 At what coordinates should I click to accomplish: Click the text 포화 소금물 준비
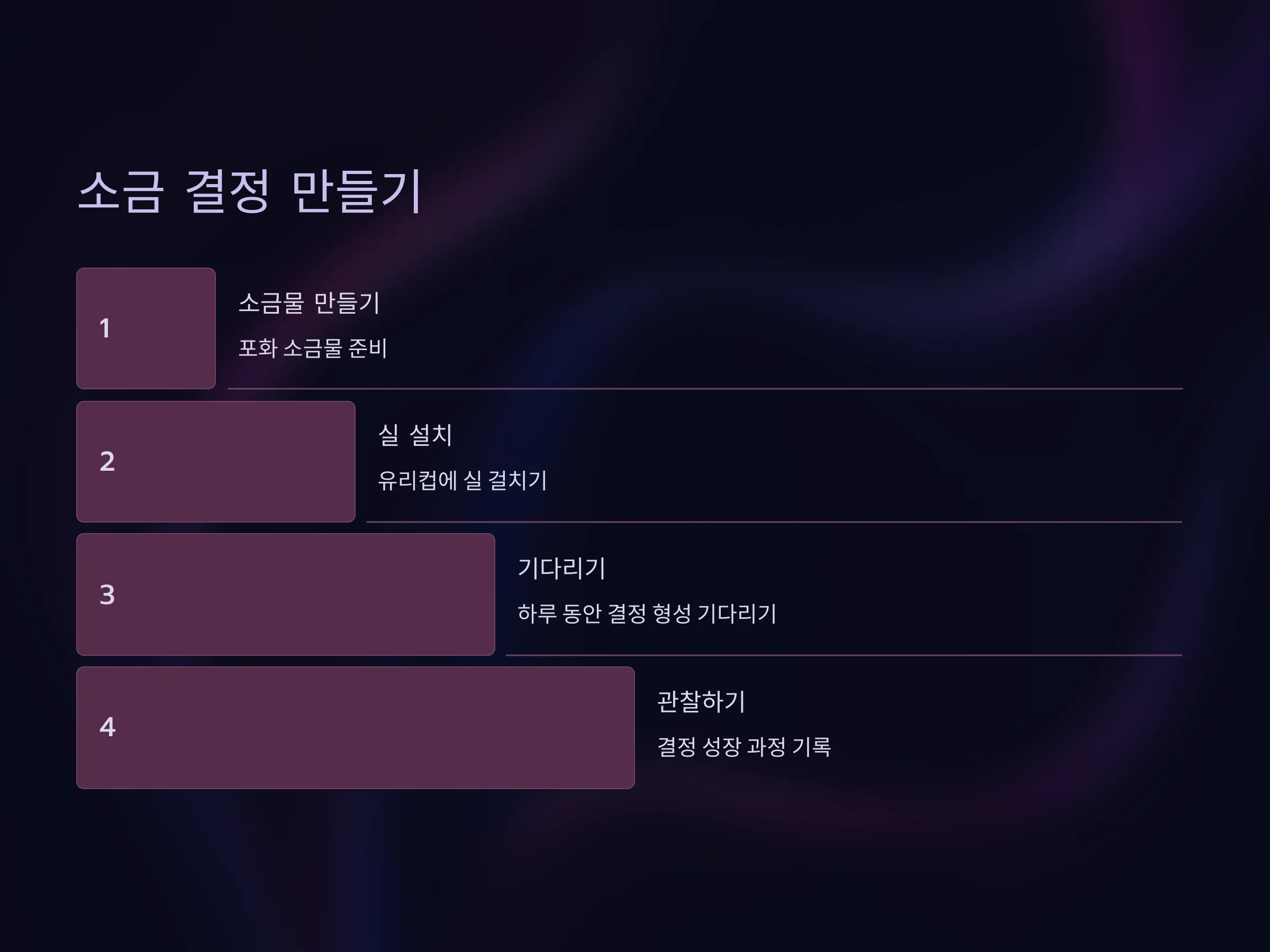tap(313, 349)
